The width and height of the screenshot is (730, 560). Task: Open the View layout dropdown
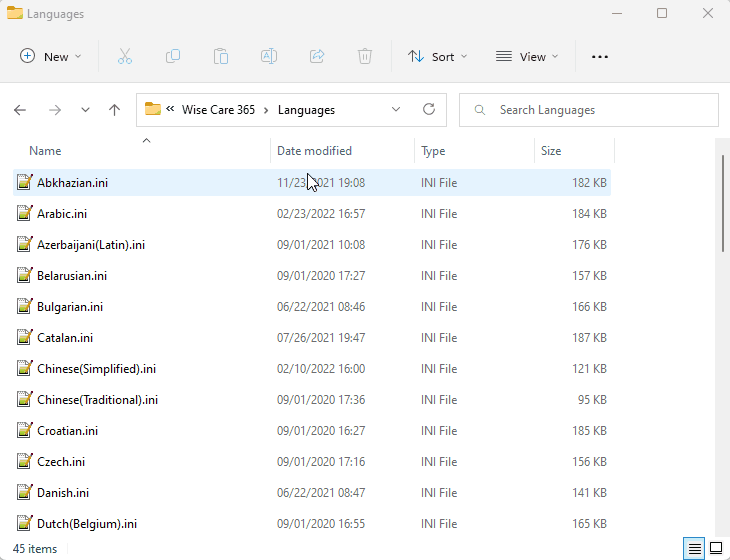coord(527,57)
